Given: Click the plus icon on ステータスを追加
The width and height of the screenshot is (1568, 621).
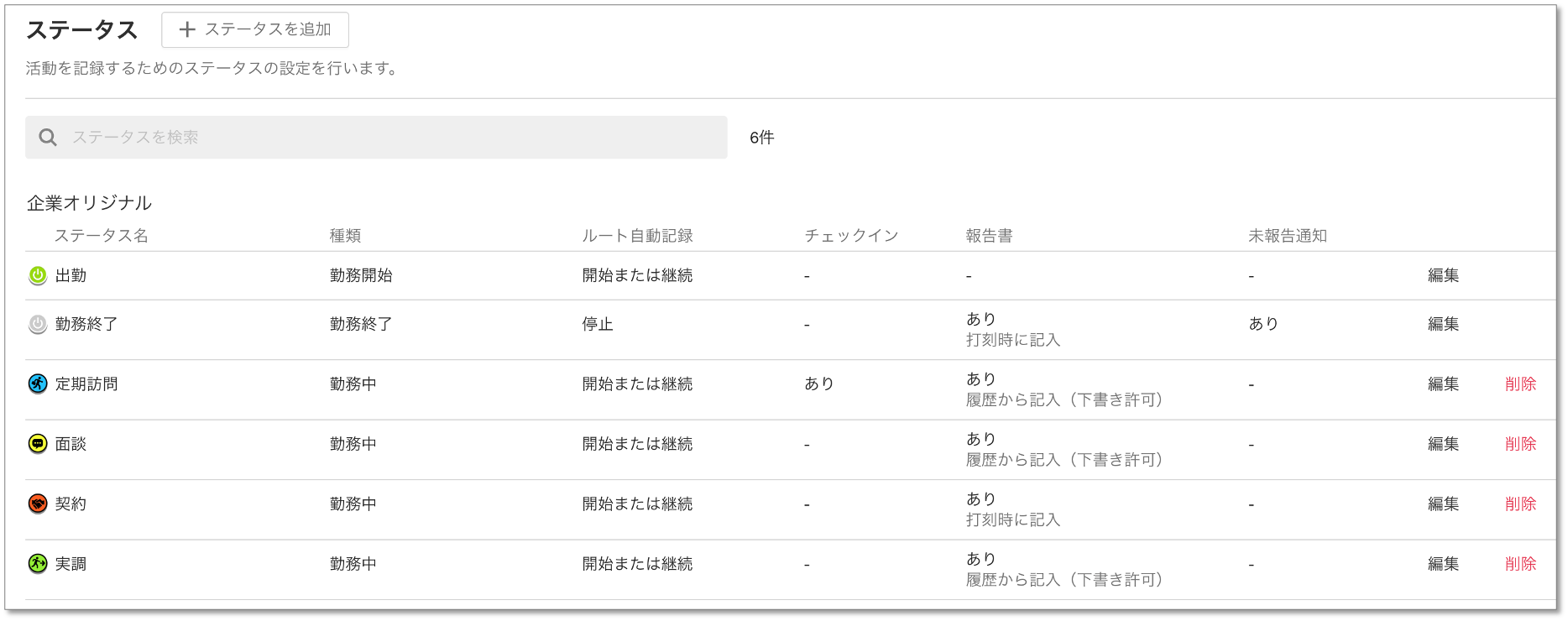Looking at the screenshot, I should [x=188, y=29].
